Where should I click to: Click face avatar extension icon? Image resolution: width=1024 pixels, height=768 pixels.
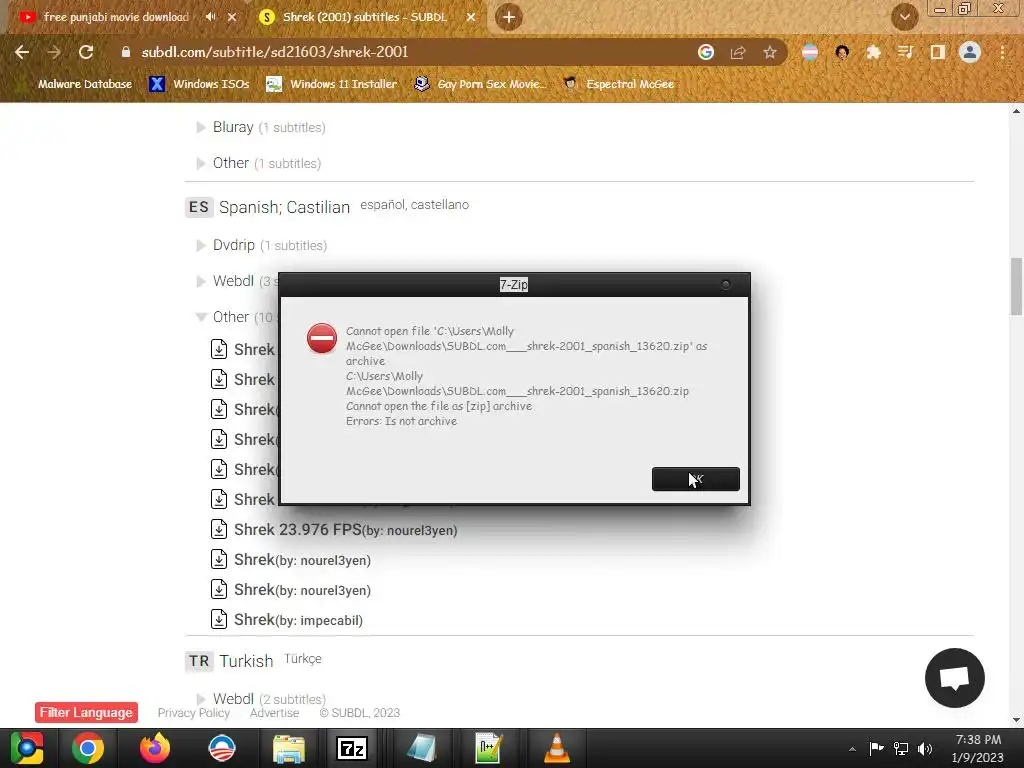click(x=842, y=52)
